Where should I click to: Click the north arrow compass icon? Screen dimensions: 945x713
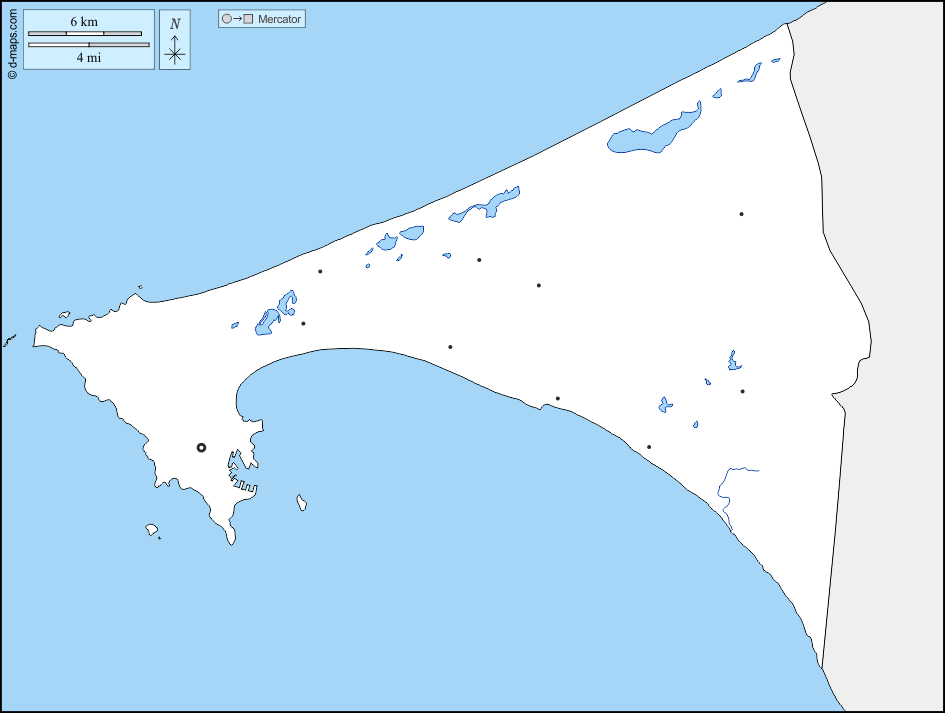click(x=175, y=50)
